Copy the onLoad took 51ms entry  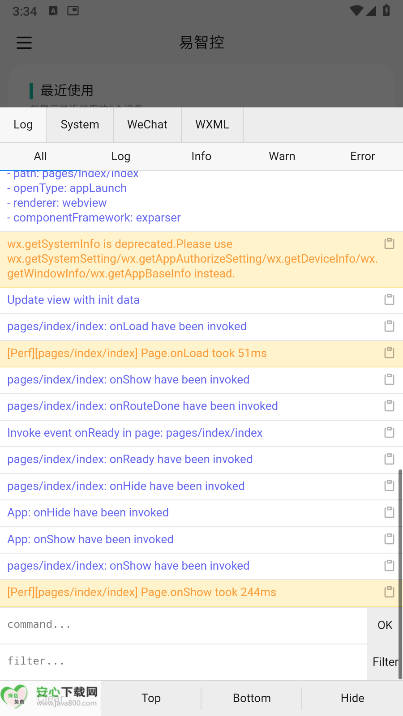point(389,353)
